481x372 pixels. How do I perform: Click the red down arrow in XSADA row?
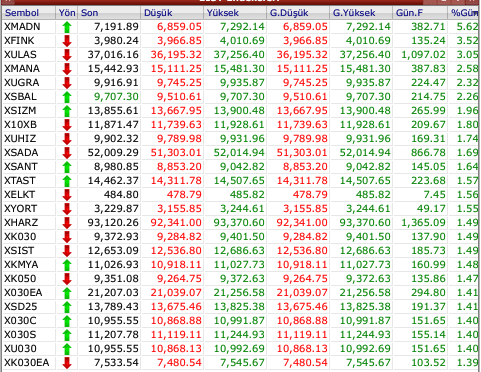point(67,153)
